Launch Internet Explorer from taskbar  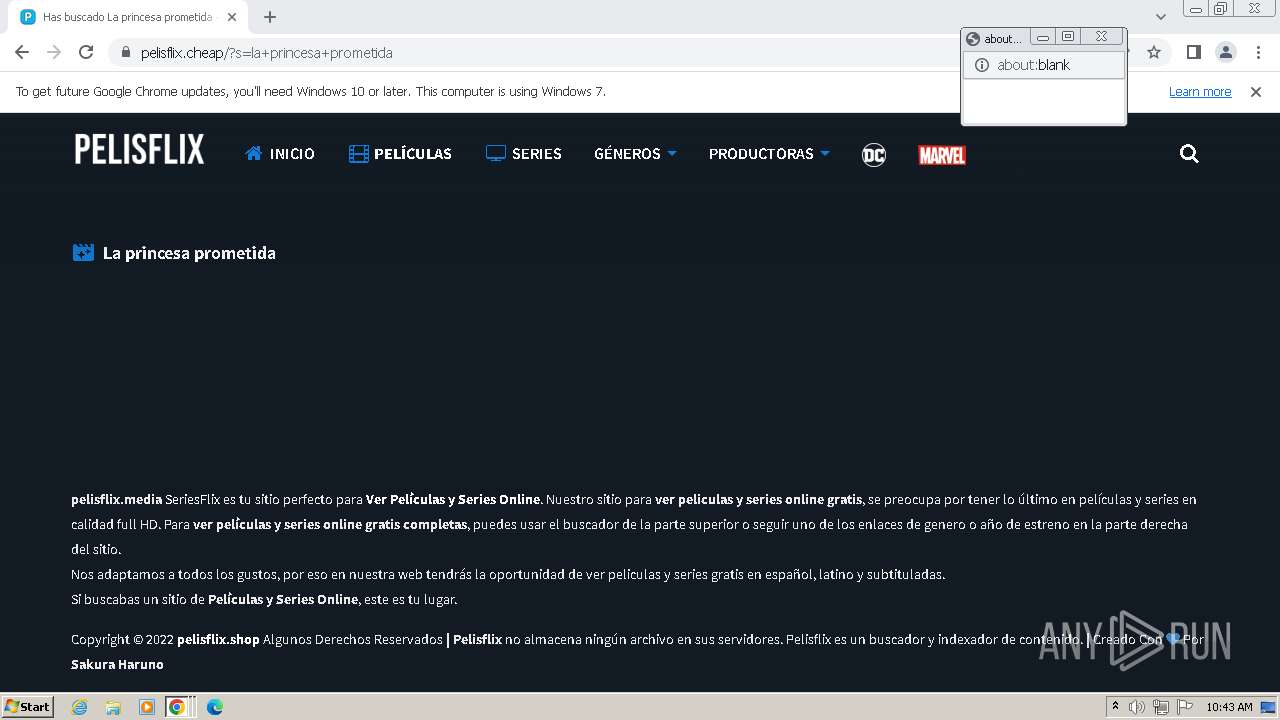79,707
